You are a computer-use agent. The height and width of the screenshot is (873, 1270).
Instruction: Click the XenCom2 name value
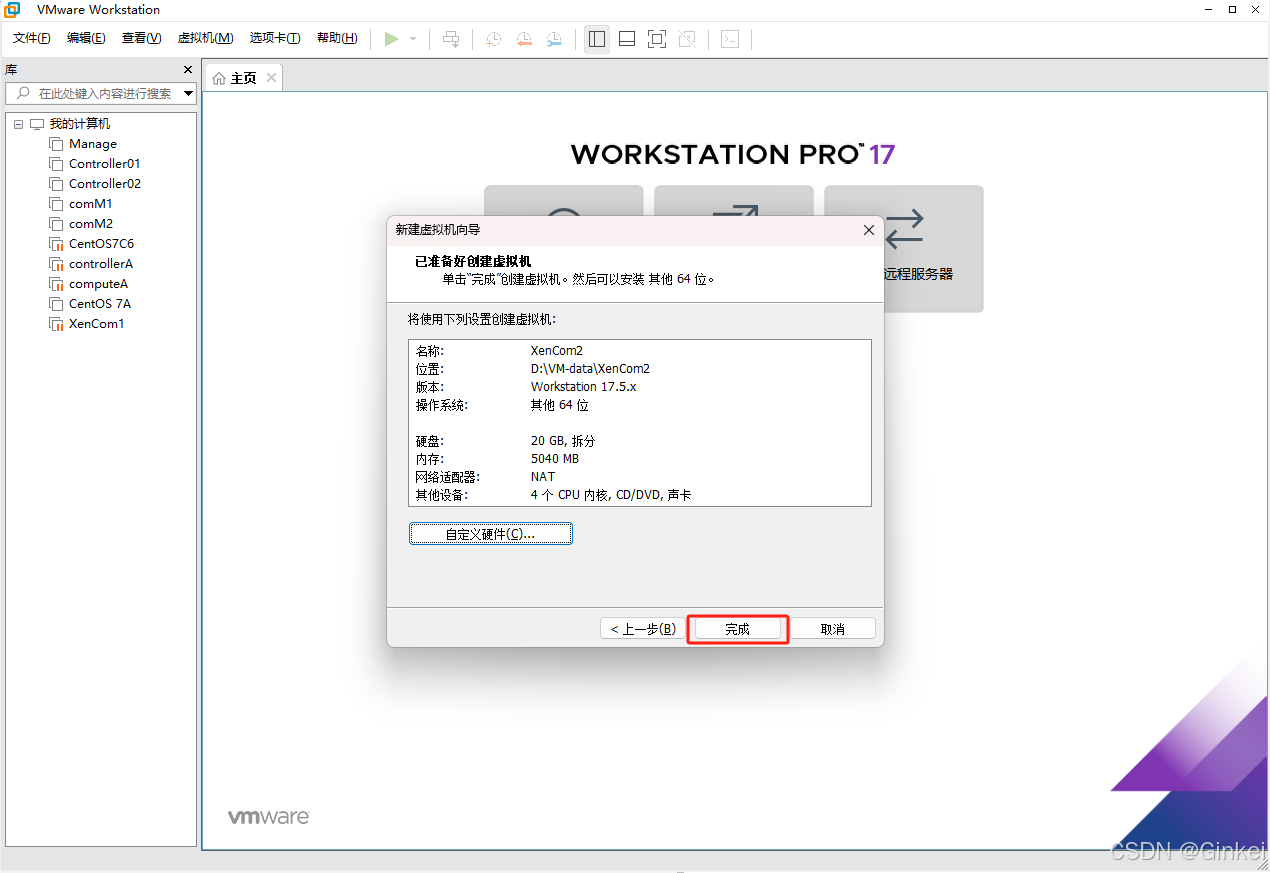click(x=557, y=352)
